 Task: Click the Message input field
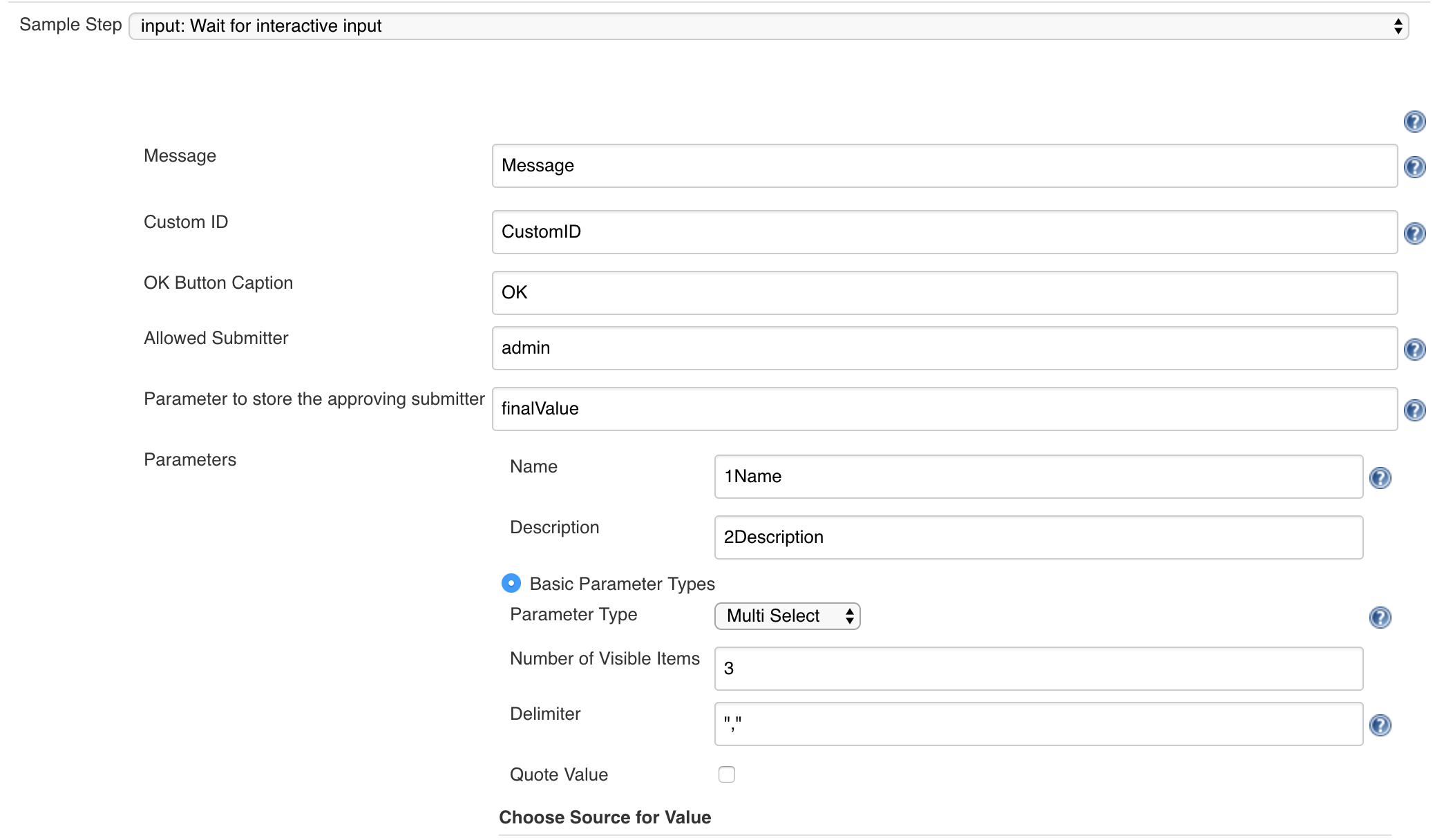[x=943, y=165]
